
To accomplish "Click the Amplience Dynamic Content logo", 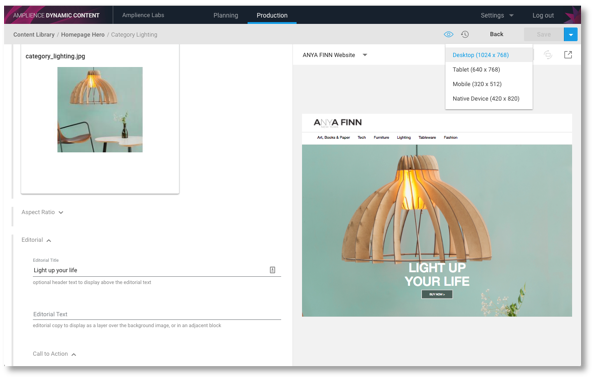I will coord(56,16).
